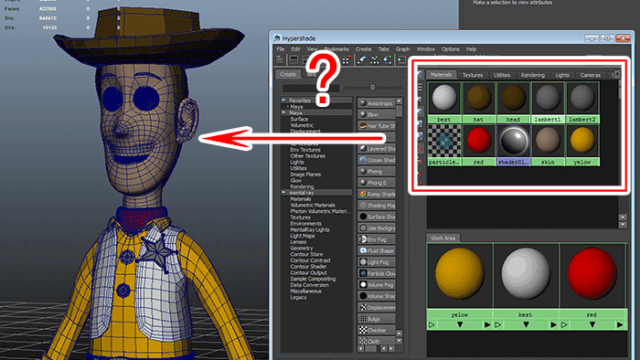This screenshot has height=360, width=640.
Task: Open the Edit menu in Hypershade
Action: click(296, 49)
